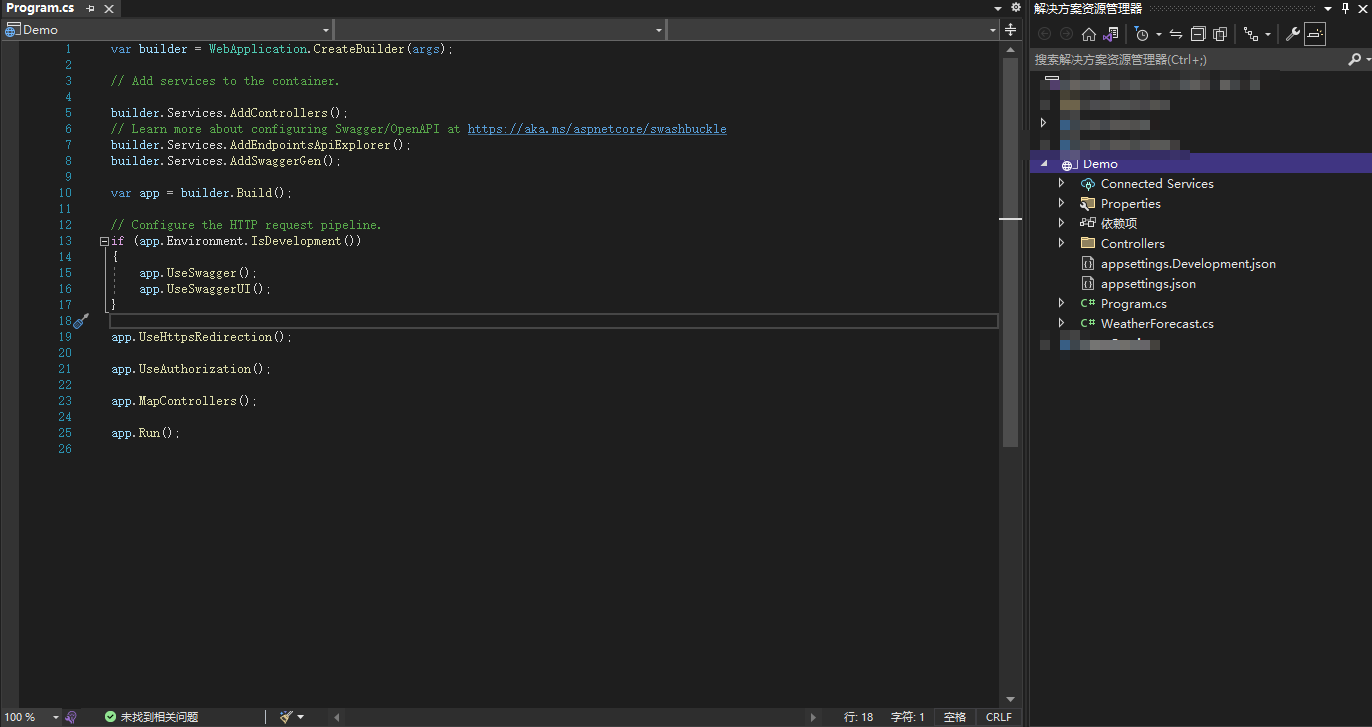Viewport: 1372px width, 727px height.
Task: Expand the Connected Services node
Action: [x=1062, y=183]
